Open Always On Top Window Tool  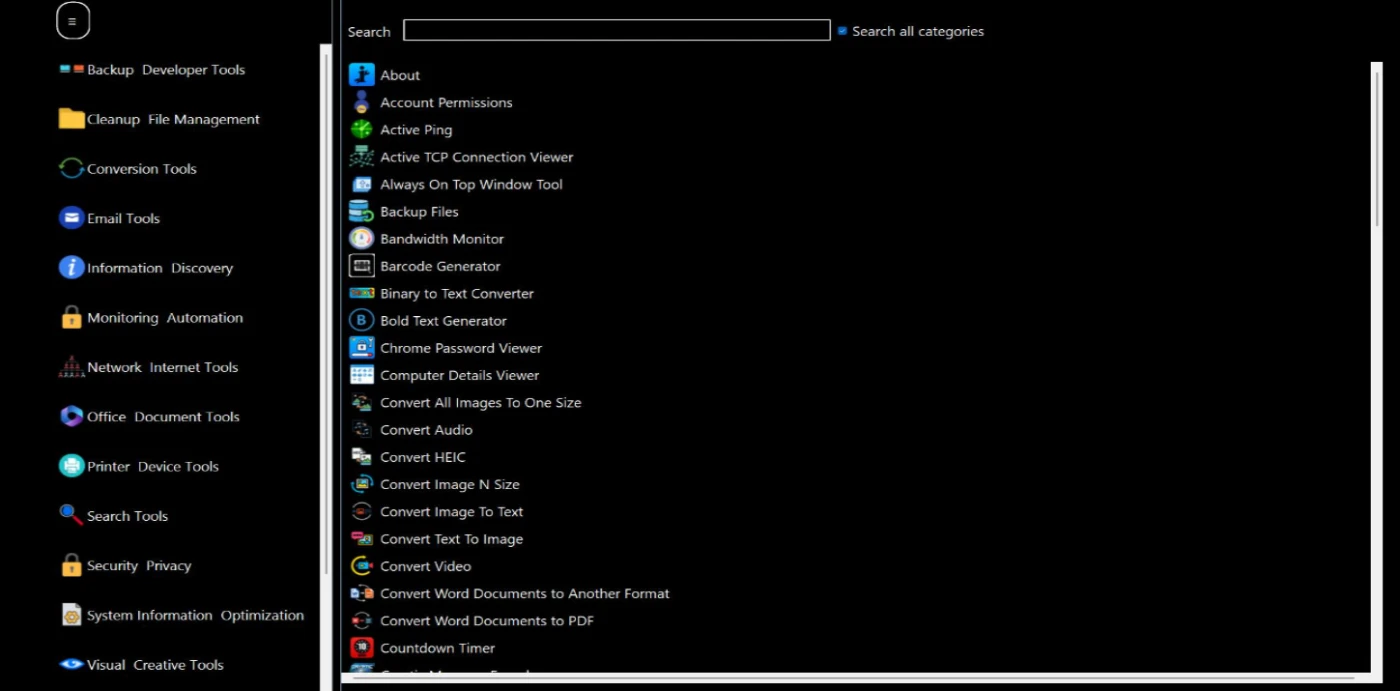tap(471, 184)
